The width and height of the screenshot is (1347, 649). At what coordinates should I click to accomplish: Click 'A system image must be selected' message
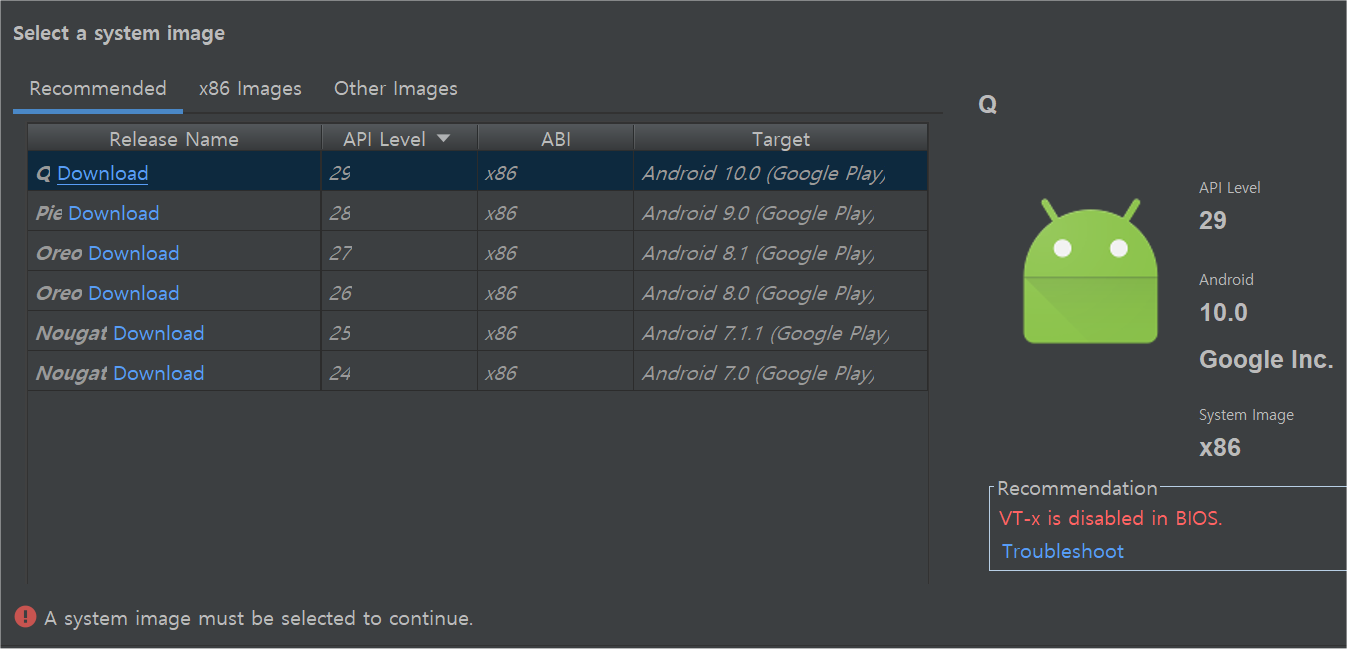click(259, 618)
